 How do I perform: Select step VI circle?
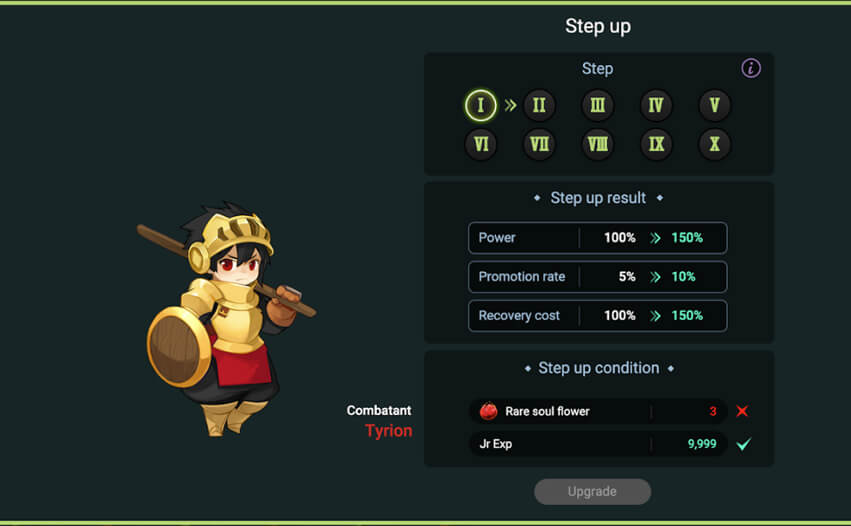(481, 144)
